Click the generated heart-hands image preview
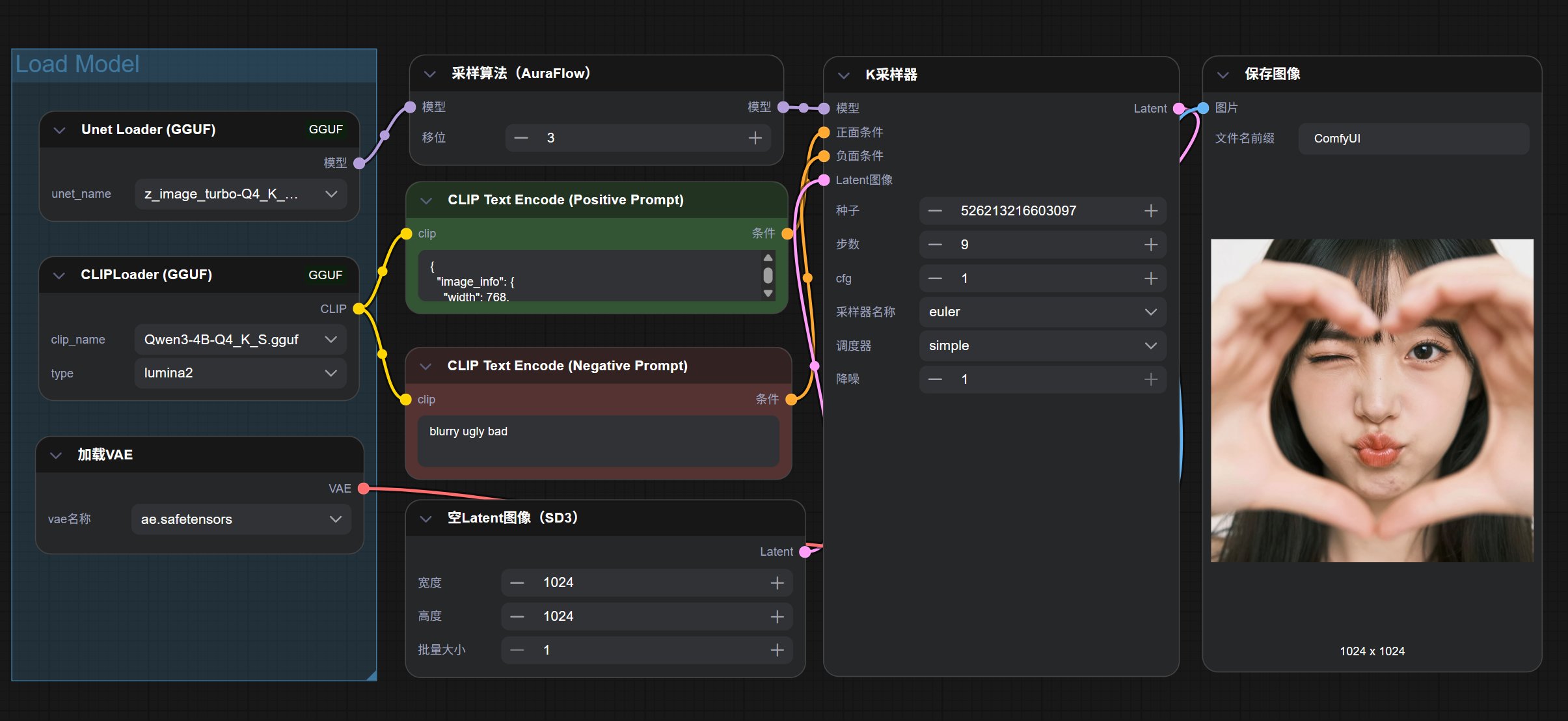 point(1372,400)
